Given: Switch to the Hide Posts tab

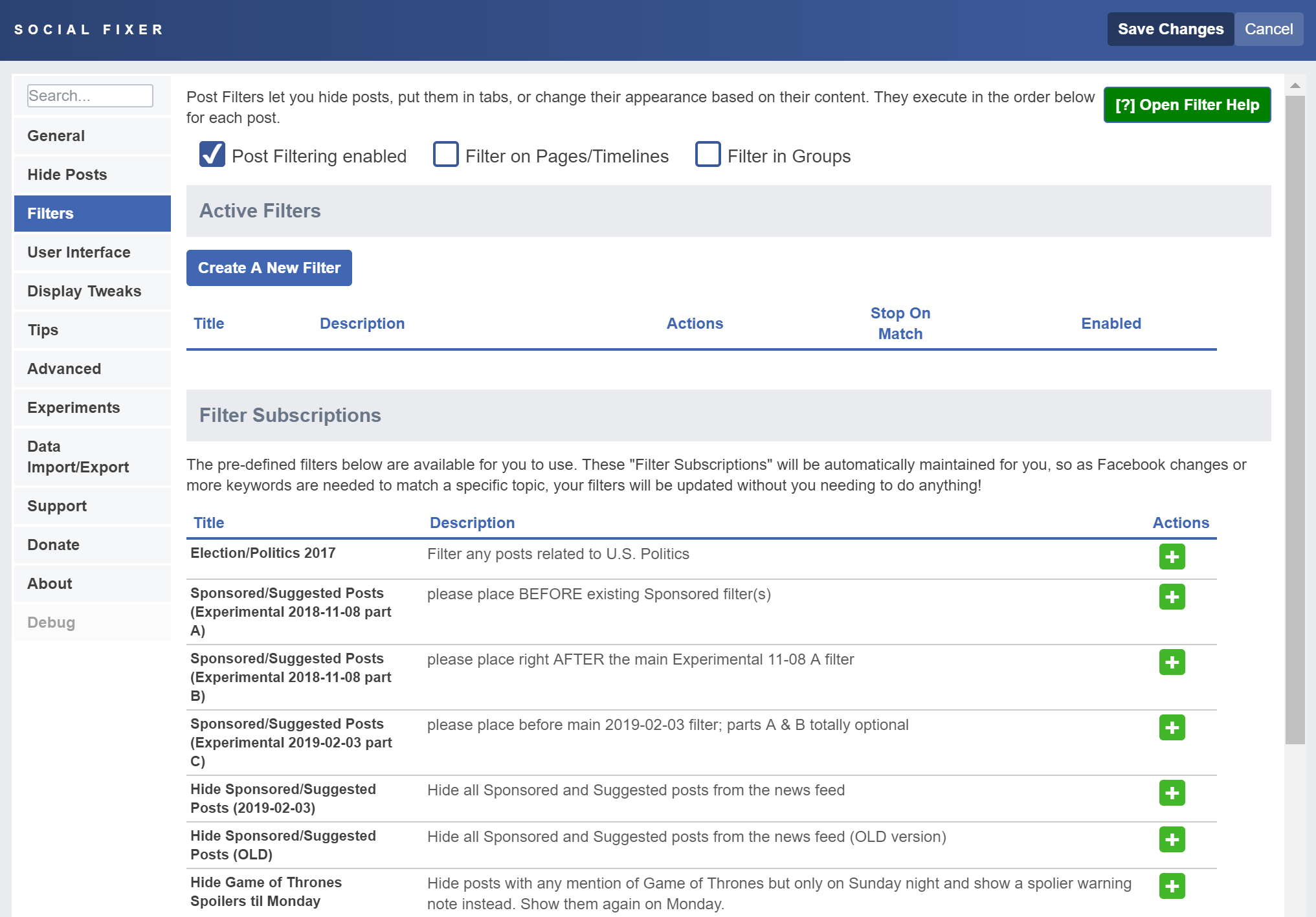Looking at the screenshot, I should [93, 175].
